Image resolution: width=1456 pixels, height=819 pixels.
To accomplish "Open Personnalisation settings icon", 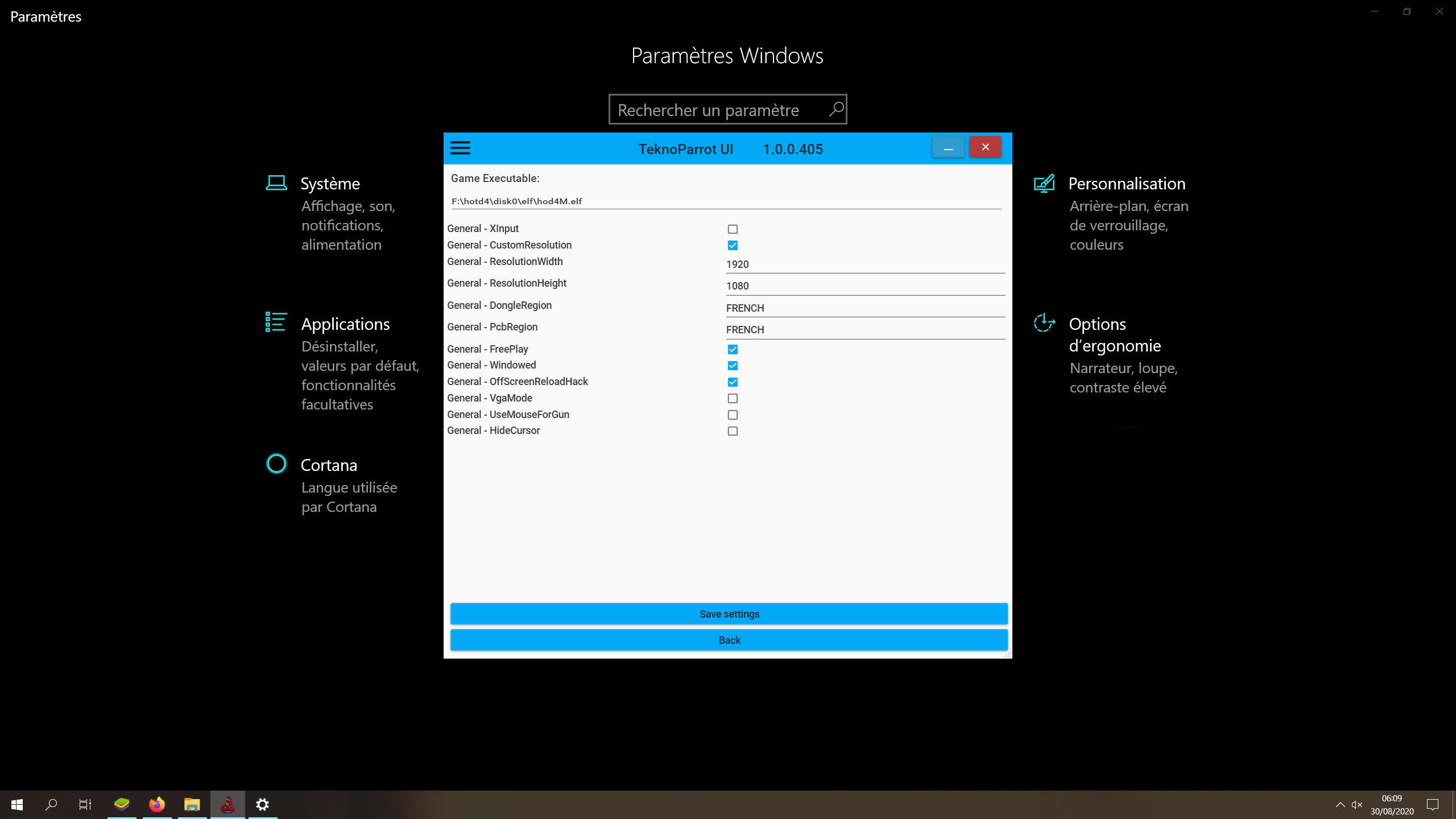I will point(1044,183).
